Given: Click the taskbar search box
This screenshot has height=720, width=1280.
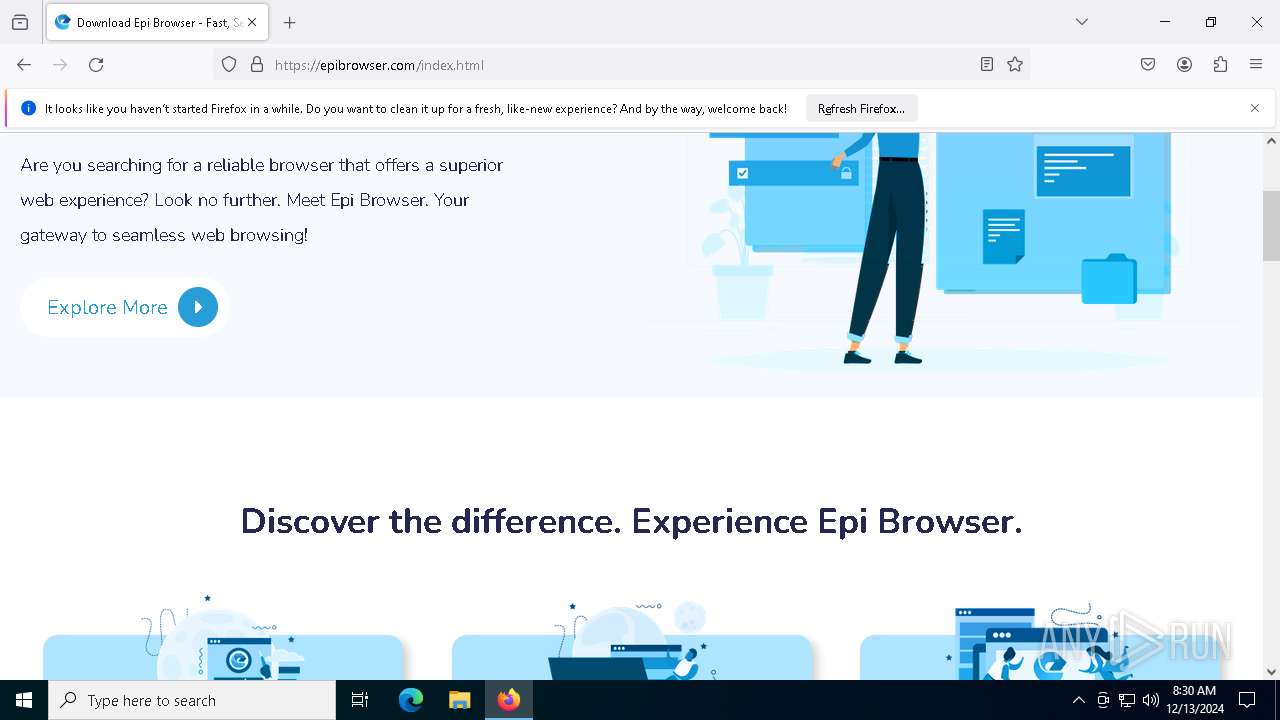Looking at the screenshot, I should (192, 700).
